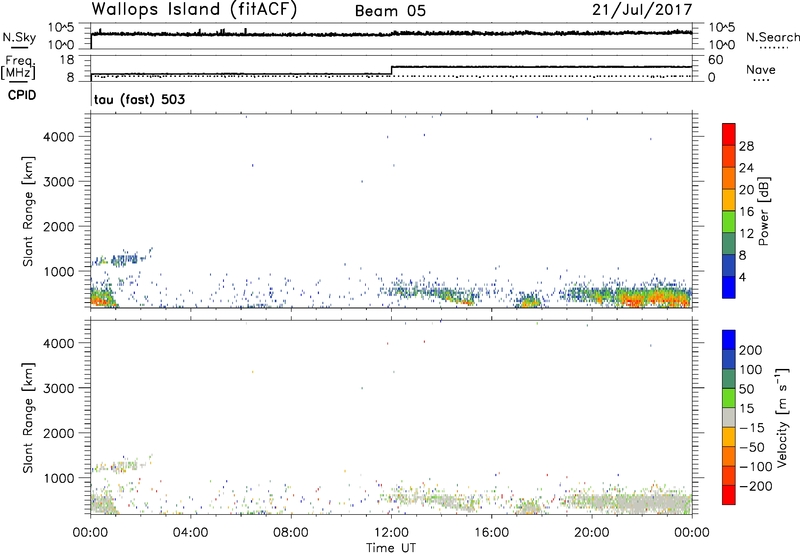Click the 'N.Search' legend label
Image resolution: width=800 pixels, height=554 pixels.
point(772,37)
